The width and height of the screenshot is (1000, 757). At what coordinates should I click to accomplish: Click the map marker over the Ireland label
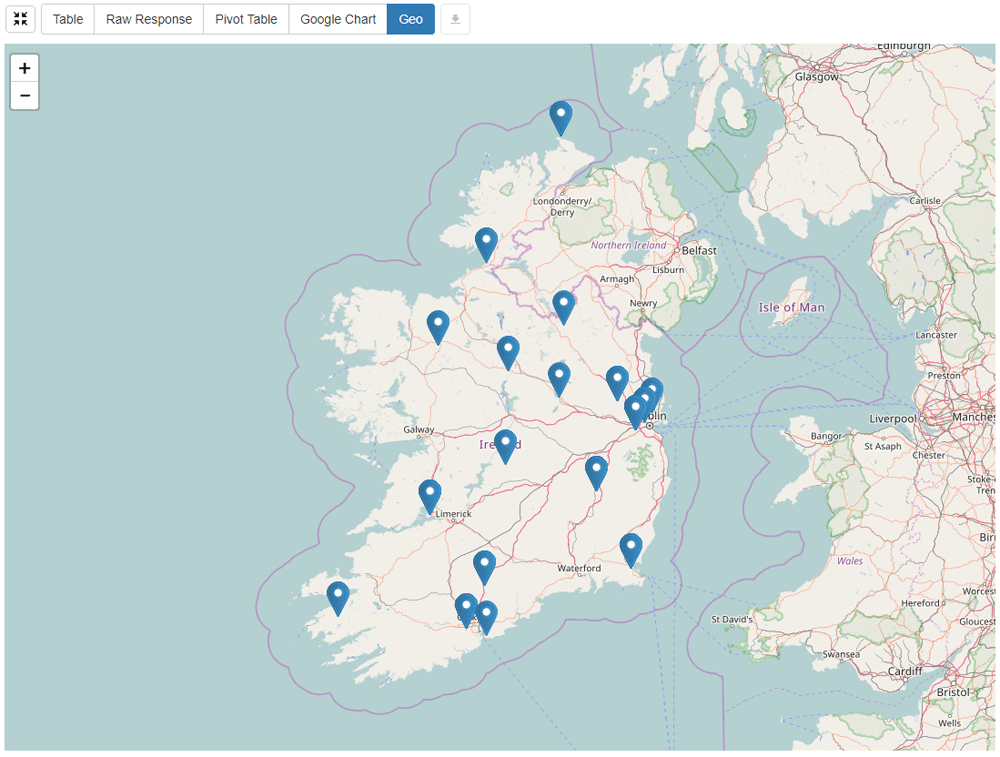point(505,447)
